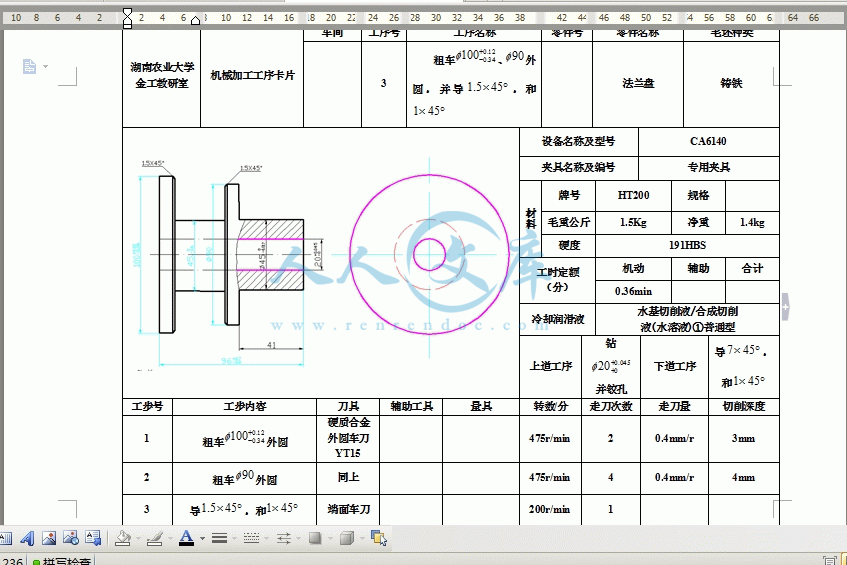Image resolution: width=847 pixels, height=565 pixels.
Task: Click the line color brush icon
Action: pyautogui.click(x=155, y=538)
